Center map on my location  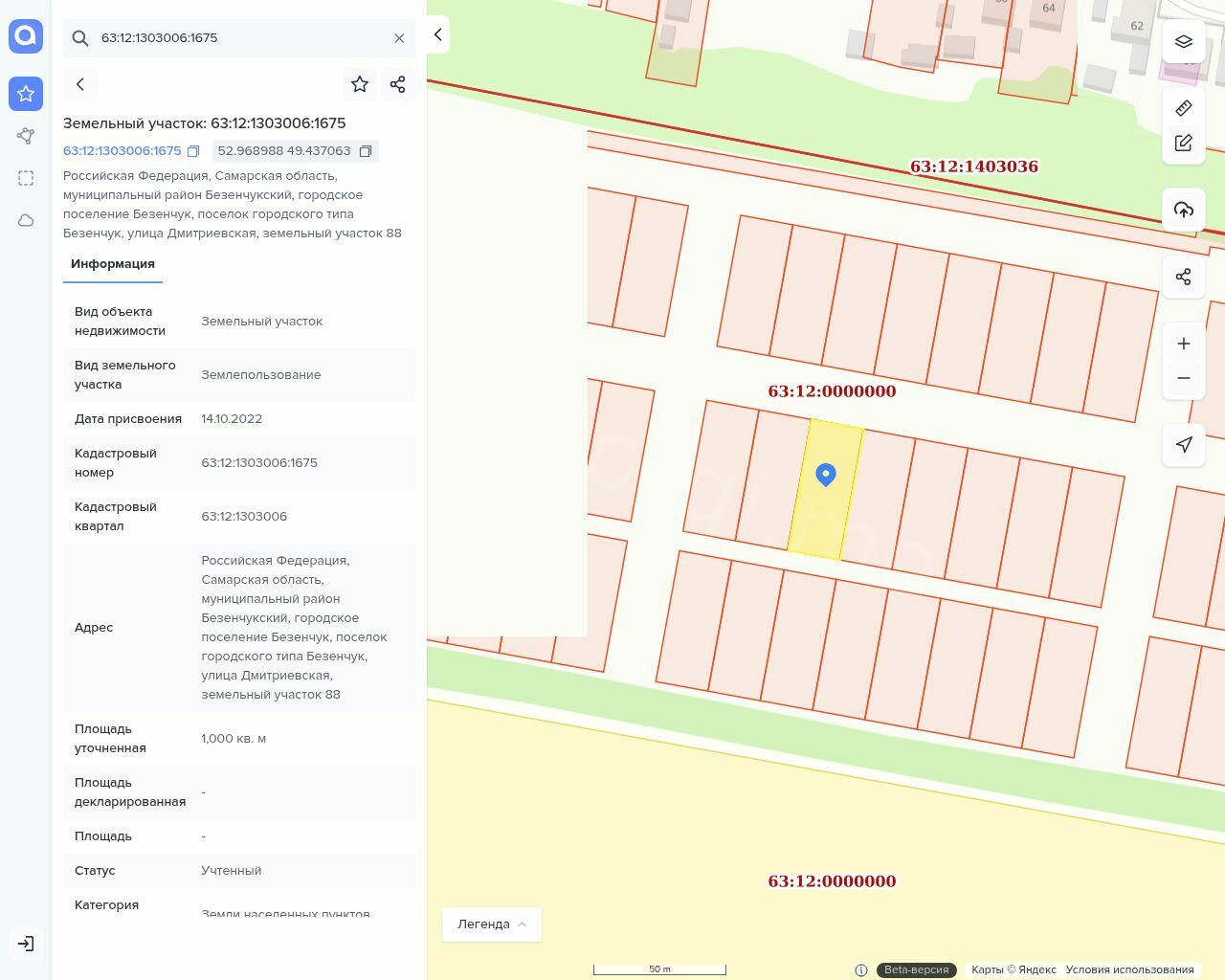pos(1183,445)
